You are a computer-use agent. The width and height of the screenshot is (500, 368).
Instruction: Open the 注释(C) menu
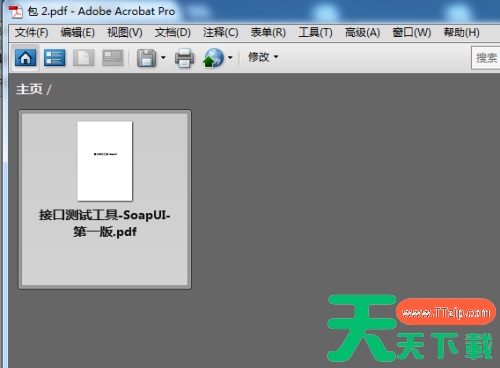221,33
